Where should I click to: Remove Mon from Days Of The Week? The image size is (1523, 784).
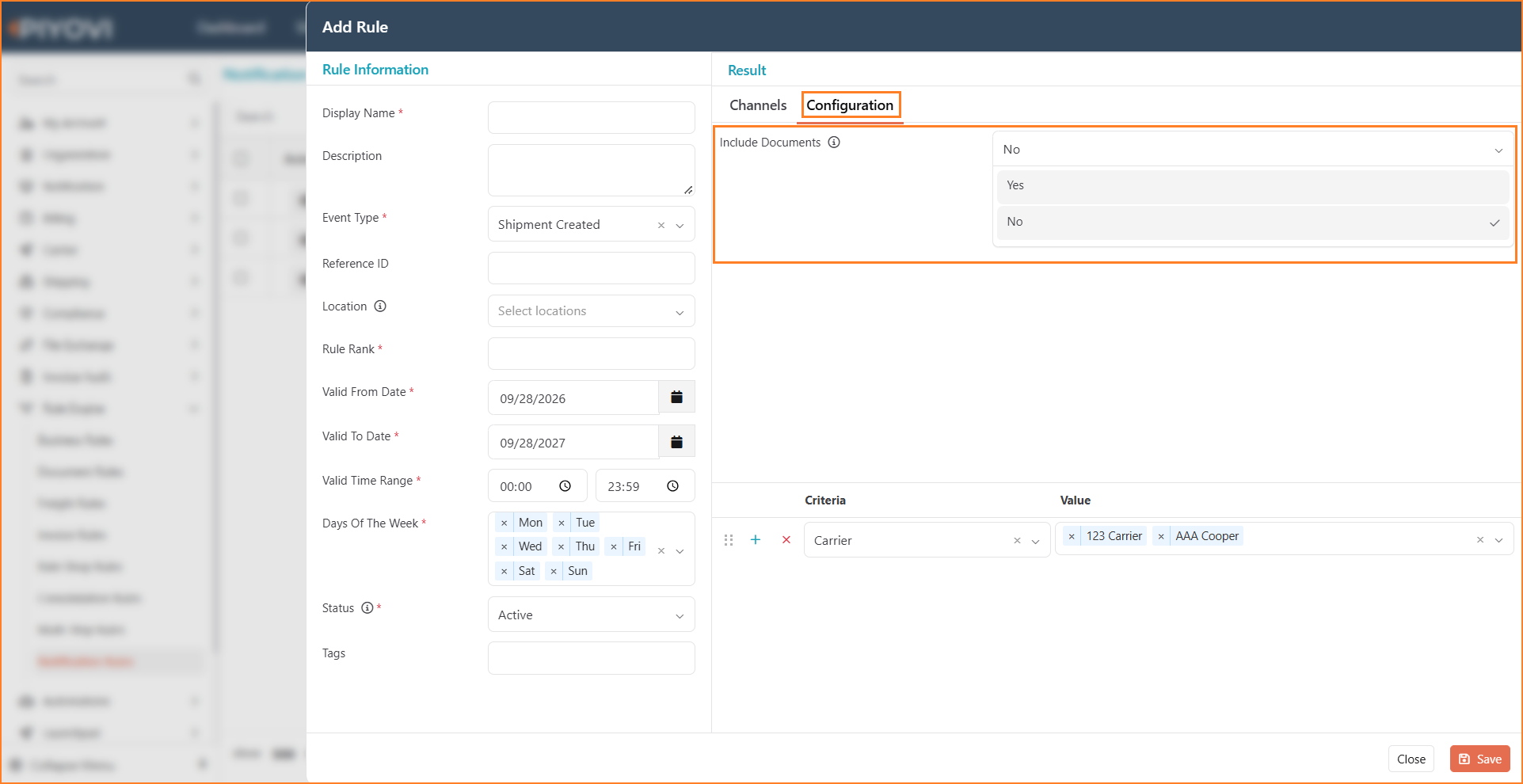point(504,523)
